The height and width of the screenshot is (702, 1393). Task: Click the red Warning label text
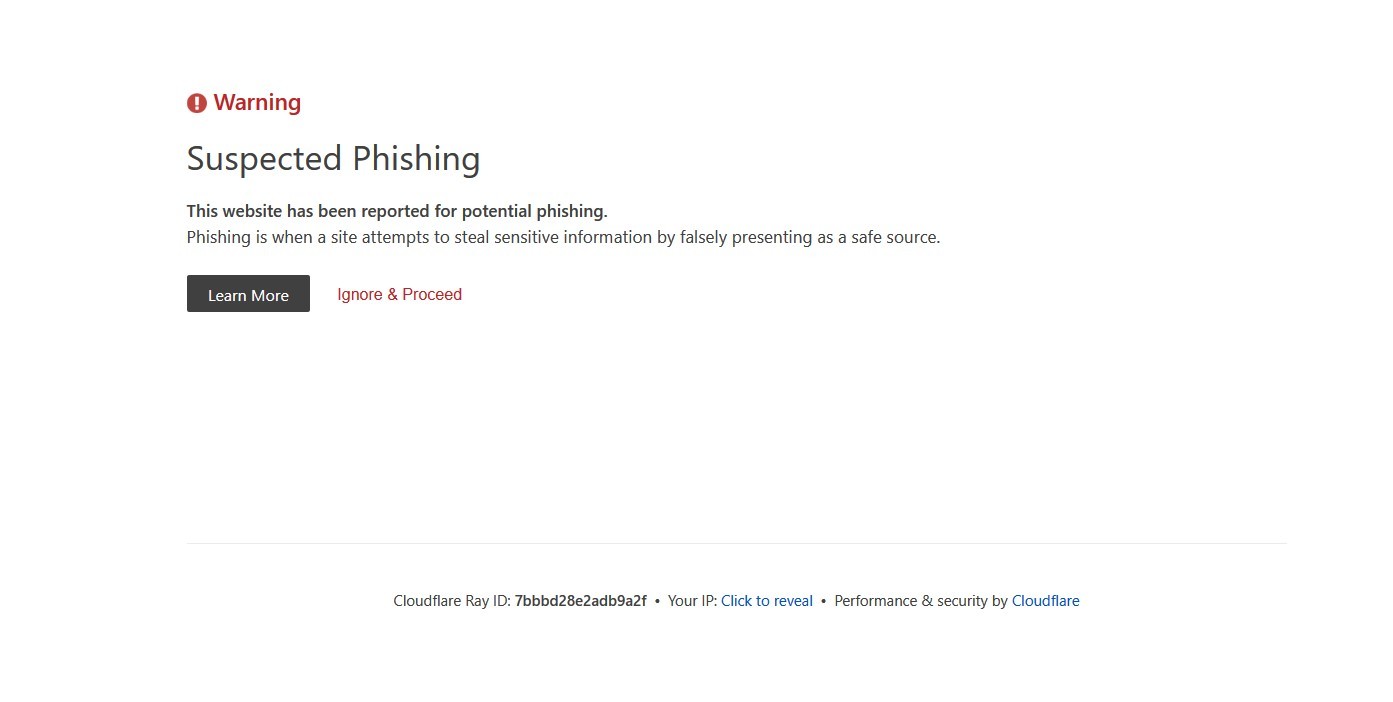[257, 103]
